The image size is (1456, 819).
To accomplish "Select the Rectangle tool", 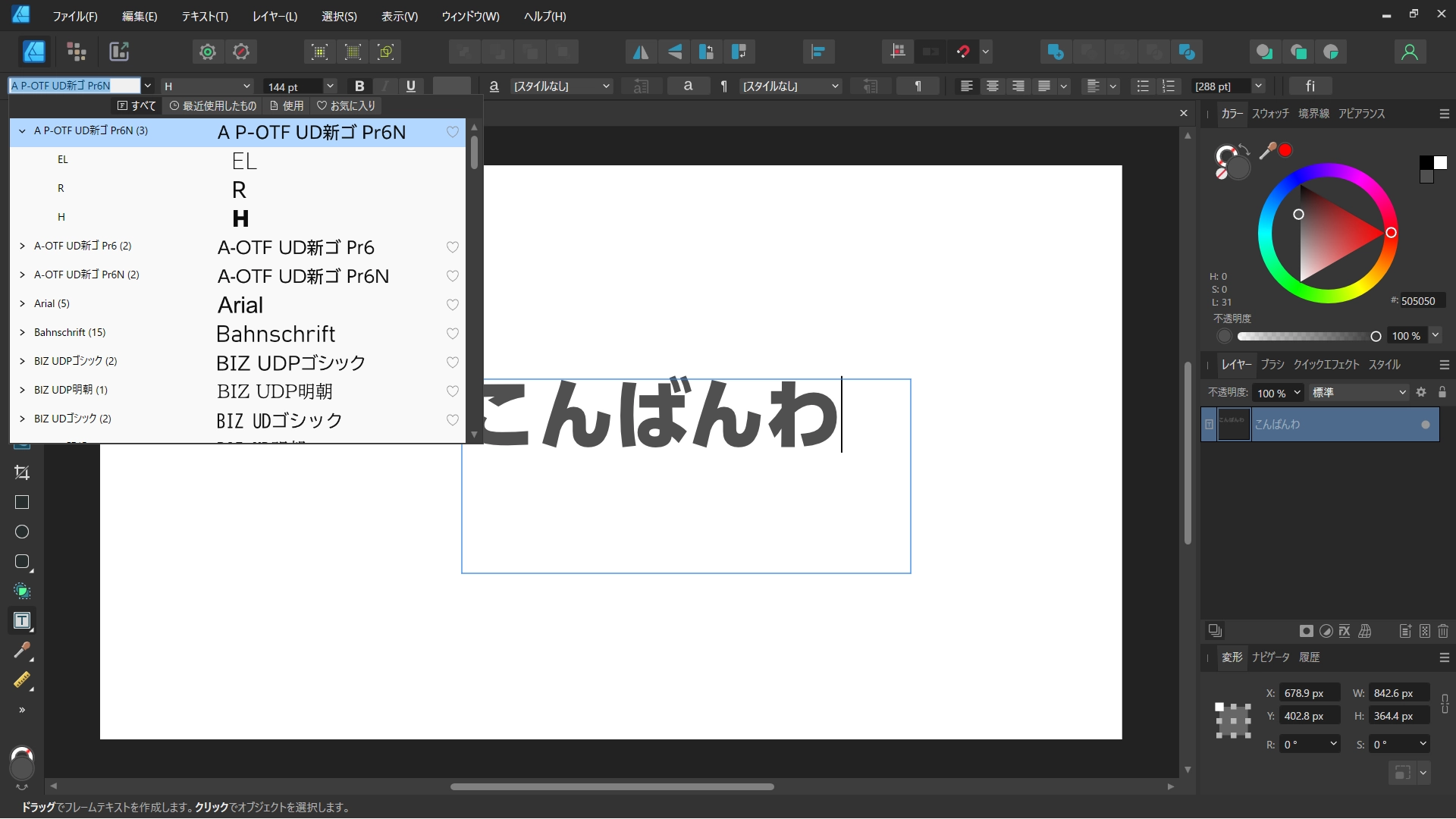I will (x=22, y=502).
